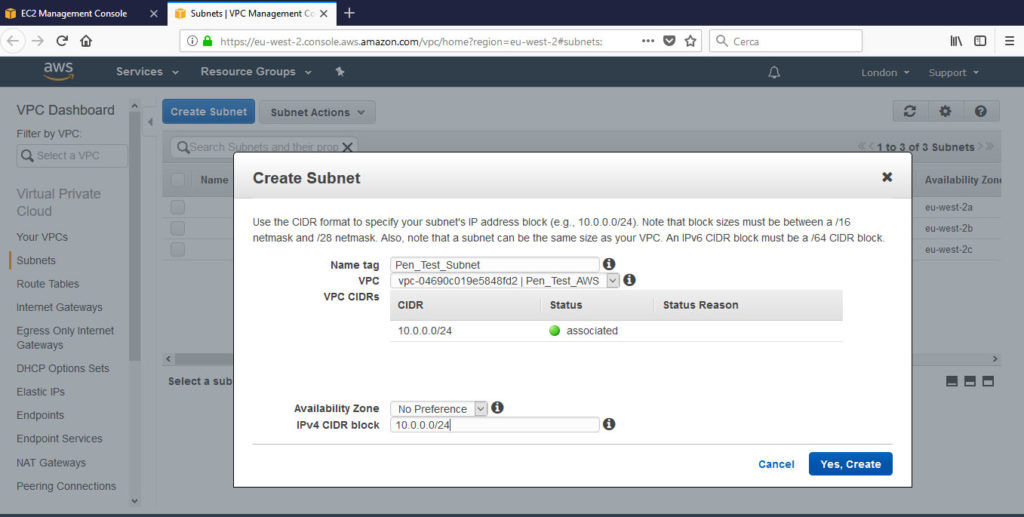
Task: Click the IPv4 CIDR block input
Action: click(x=494, y=425)
